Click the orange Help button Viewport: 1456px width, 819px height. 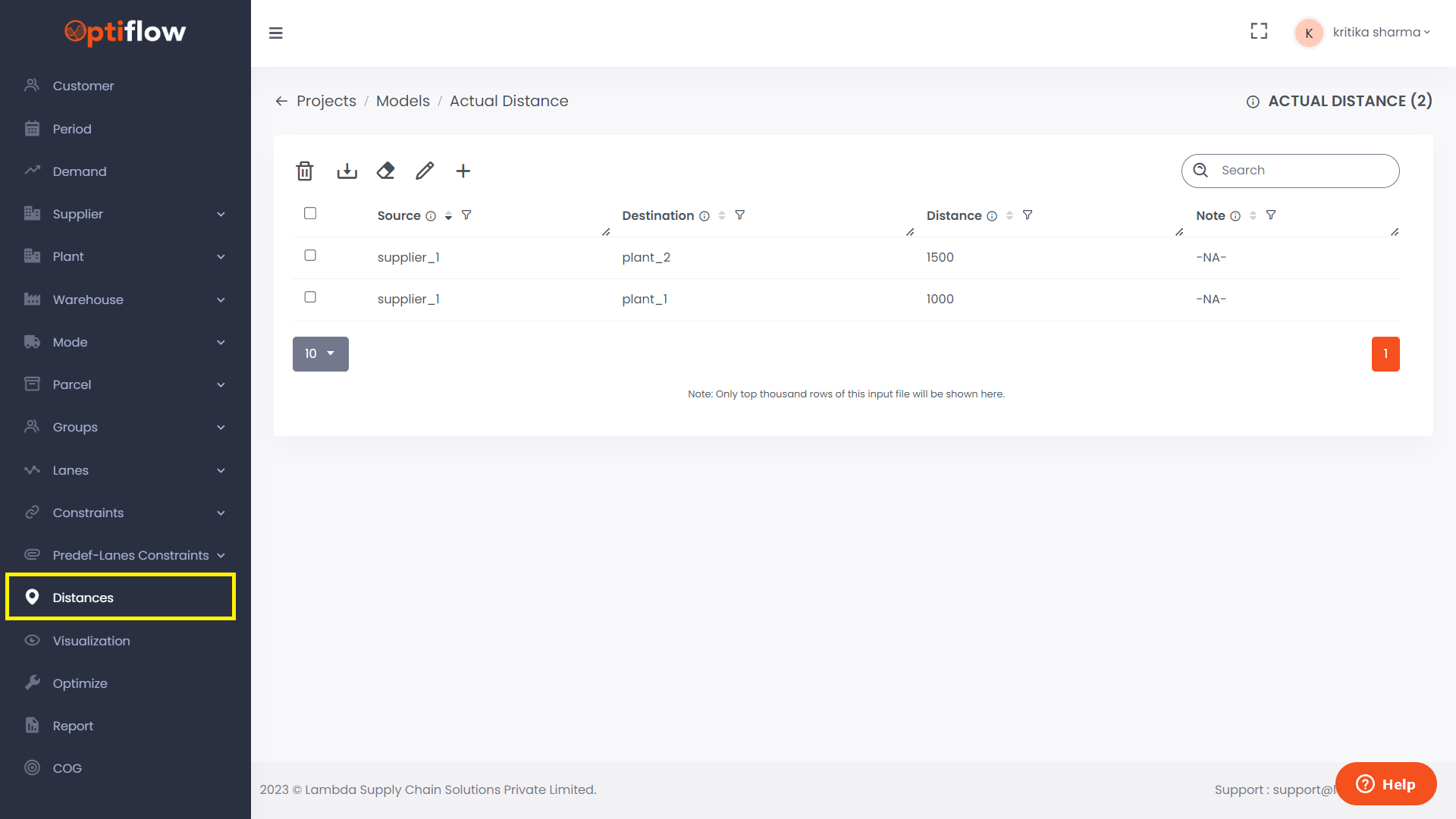point(1385,784)
